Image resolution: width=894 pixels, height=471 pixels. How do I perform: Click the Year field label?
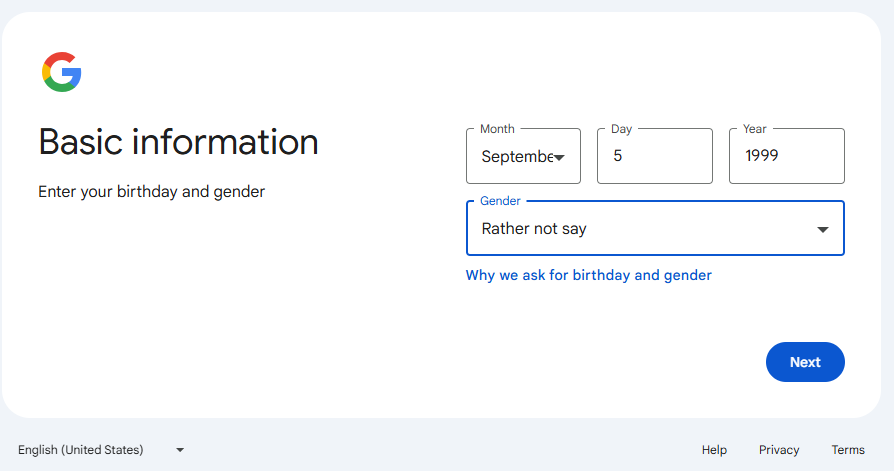pyautogui.click(x=754, y=129)
